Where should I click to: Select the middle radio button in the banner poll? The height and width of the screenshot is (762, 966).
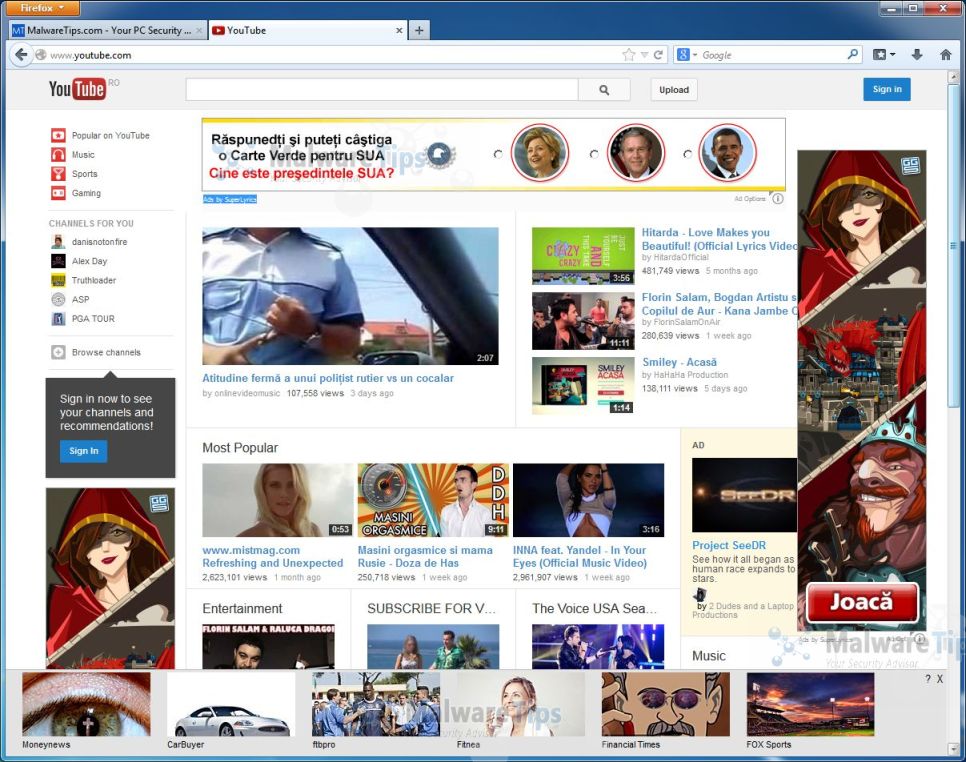click(594, 154)
